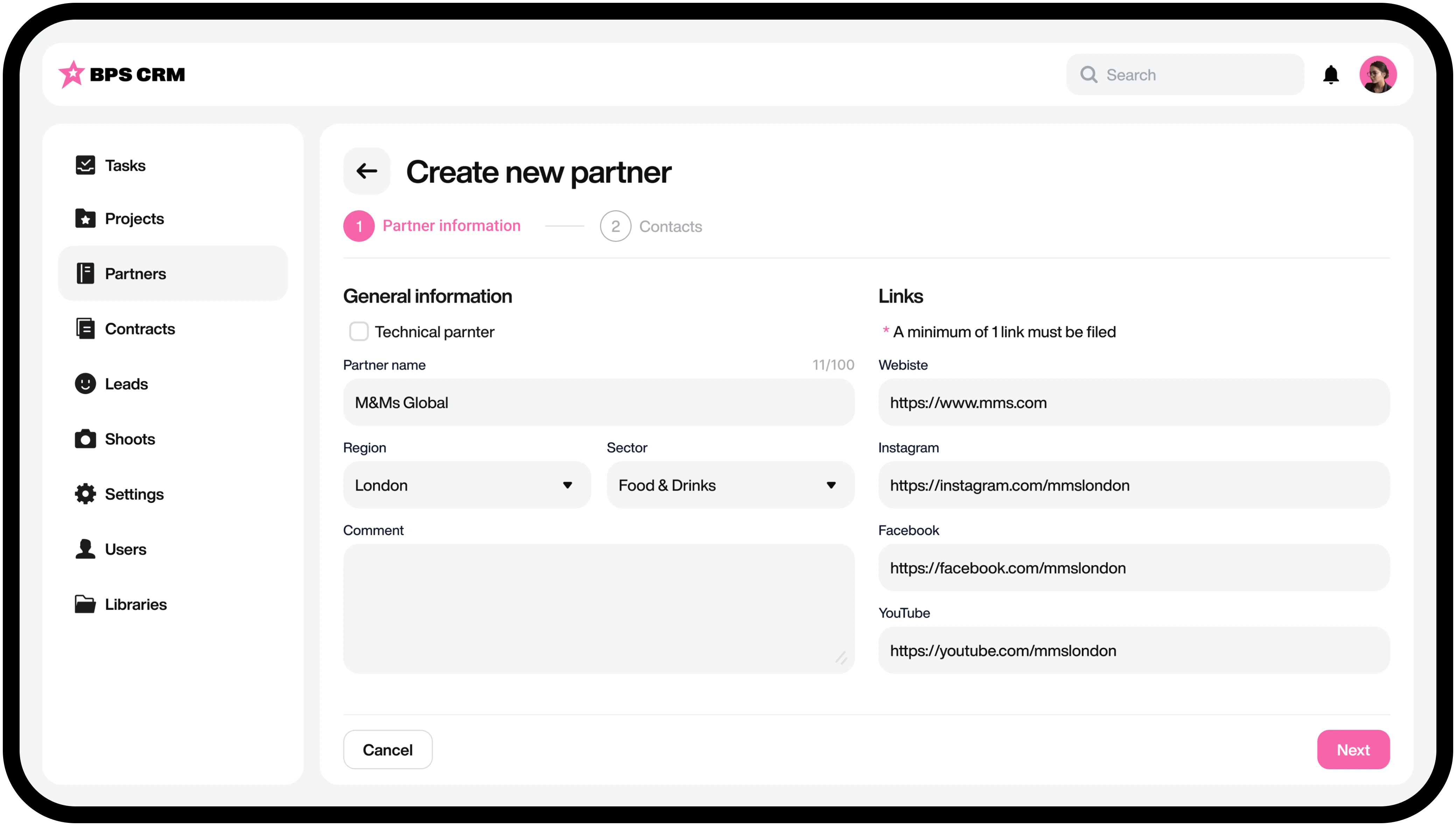Open the Region dropdown showing London

point(466,485)
